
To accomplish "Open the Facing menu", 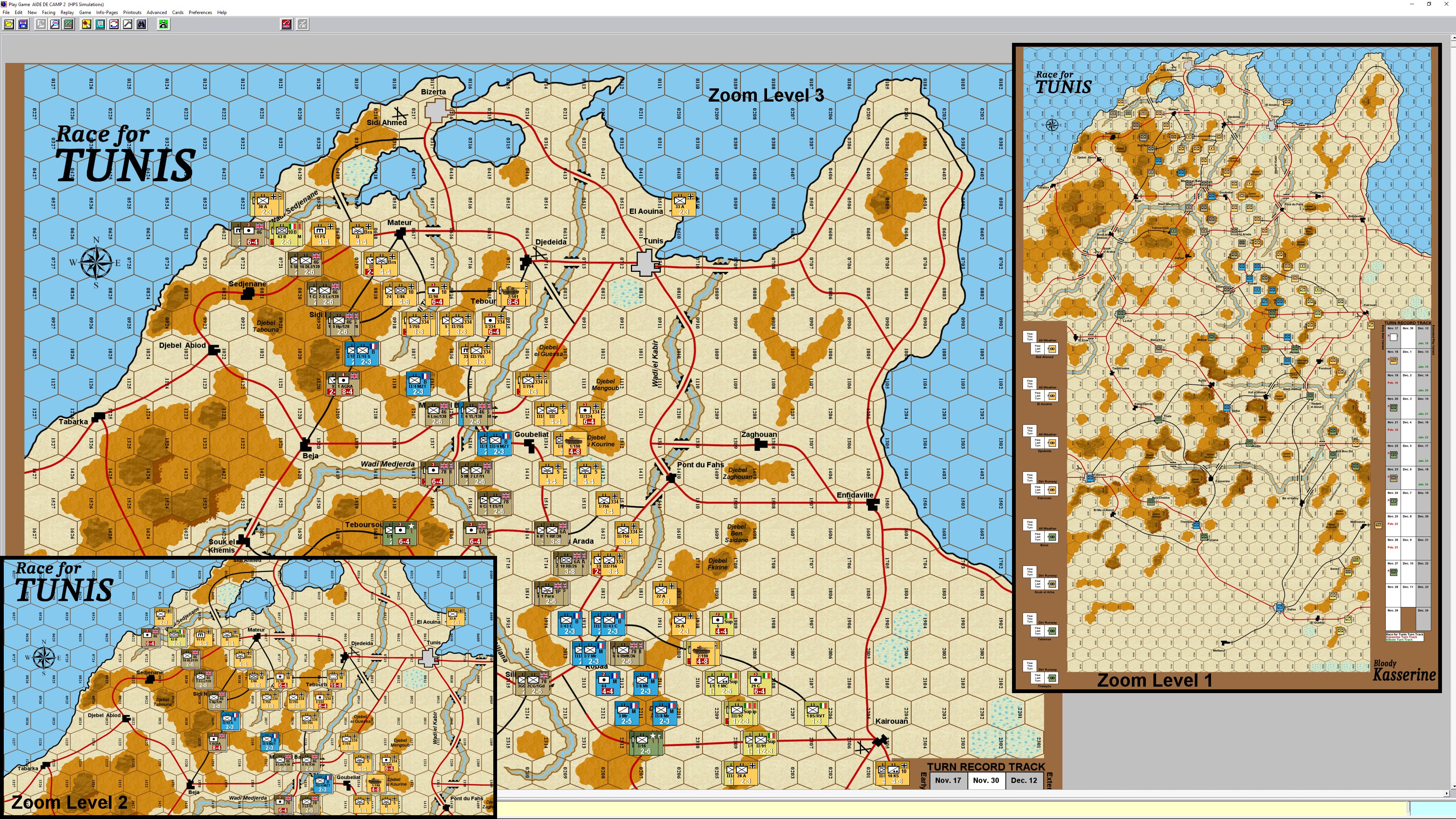I will click(48, 13).
